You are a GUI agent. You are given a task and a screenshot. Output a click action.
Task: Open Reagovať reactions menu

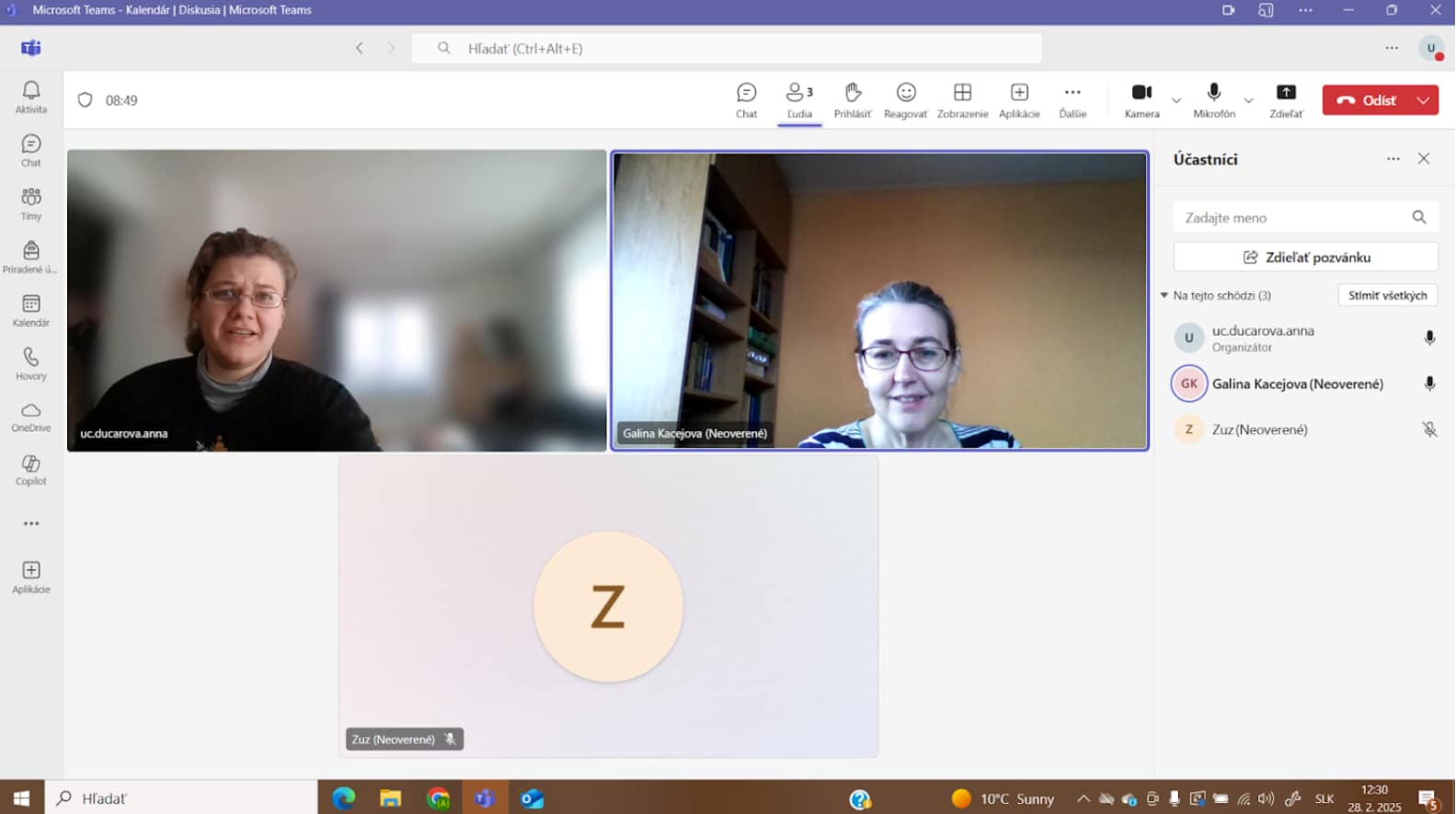coord(906,100)
